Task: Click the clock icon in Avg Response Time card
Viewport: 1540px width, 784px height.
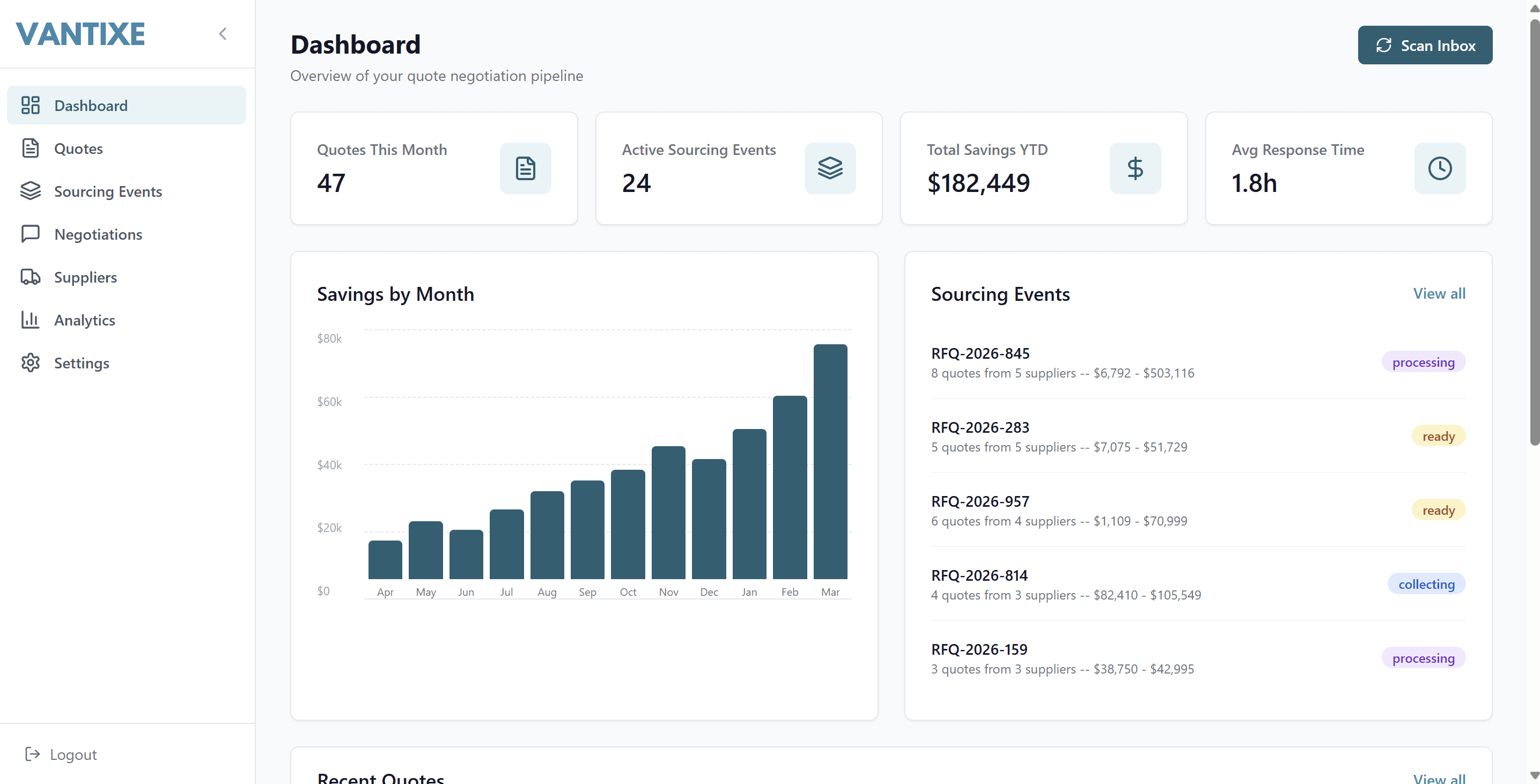Action: pos(1440,168)
